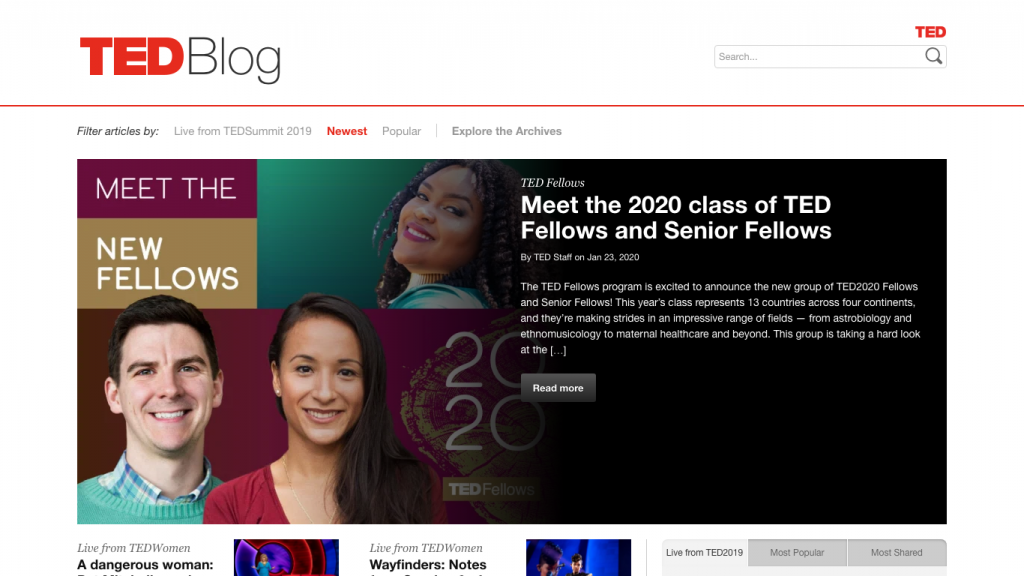Focus the Search text field
1024x576 pixels.
(x=820, y=57)
